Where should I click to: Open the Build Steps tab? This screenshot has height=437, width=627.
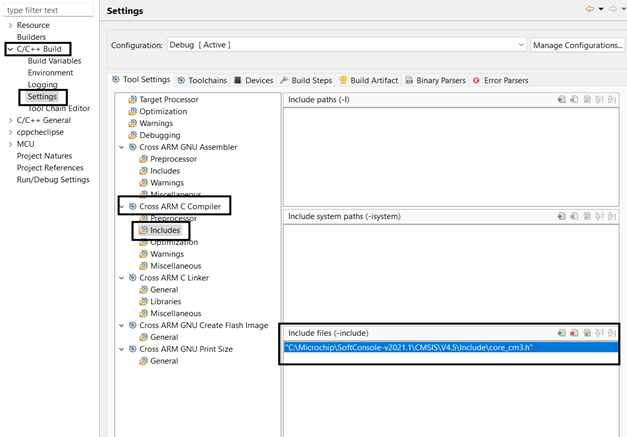click(x=306, y=80)
